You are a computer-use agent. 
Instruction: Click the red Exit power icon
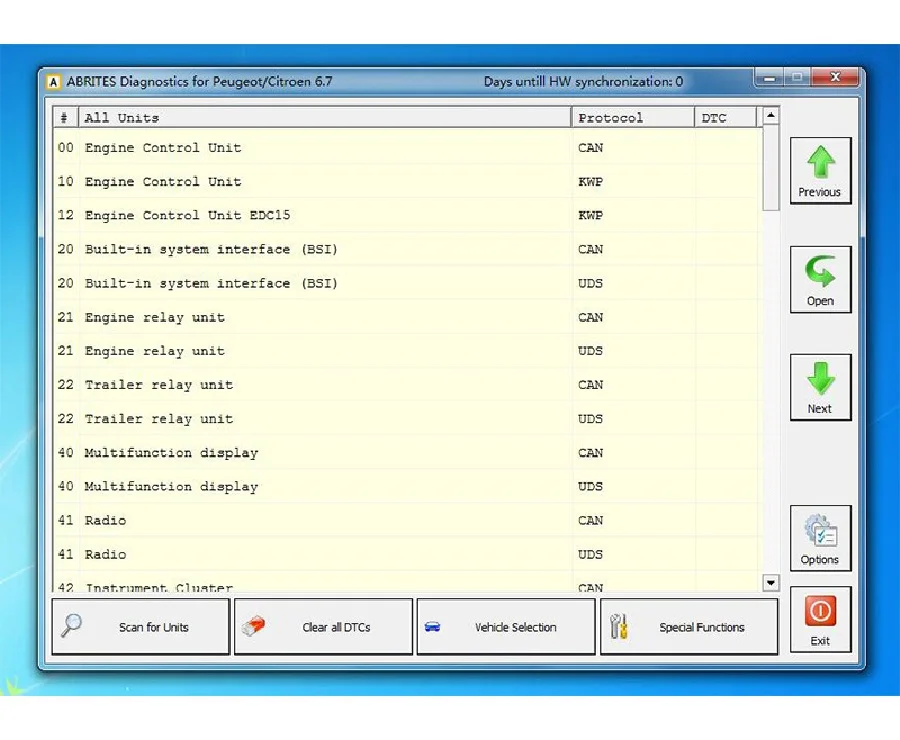pyautogui.click(x=820, y=611)
